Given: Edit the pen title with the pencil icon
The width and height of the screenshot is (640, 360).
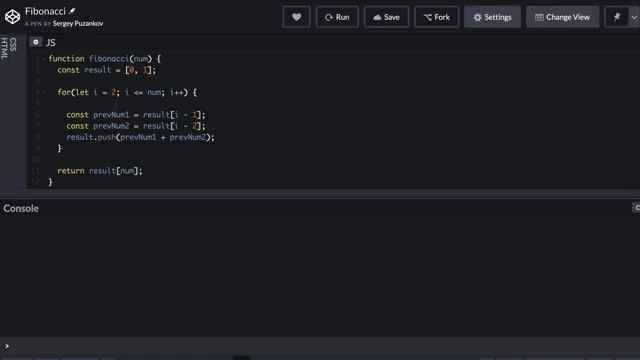Looking at the screenshot, I should tap(72, 11).
